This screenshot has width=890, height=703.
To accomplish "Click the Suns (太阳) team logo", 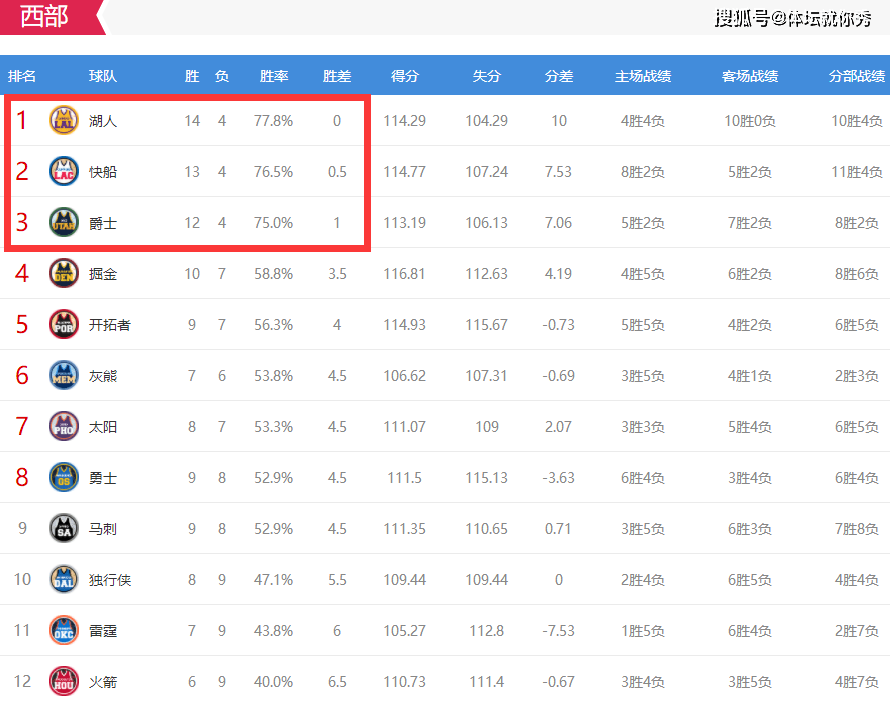I will [x=64, y=427].
